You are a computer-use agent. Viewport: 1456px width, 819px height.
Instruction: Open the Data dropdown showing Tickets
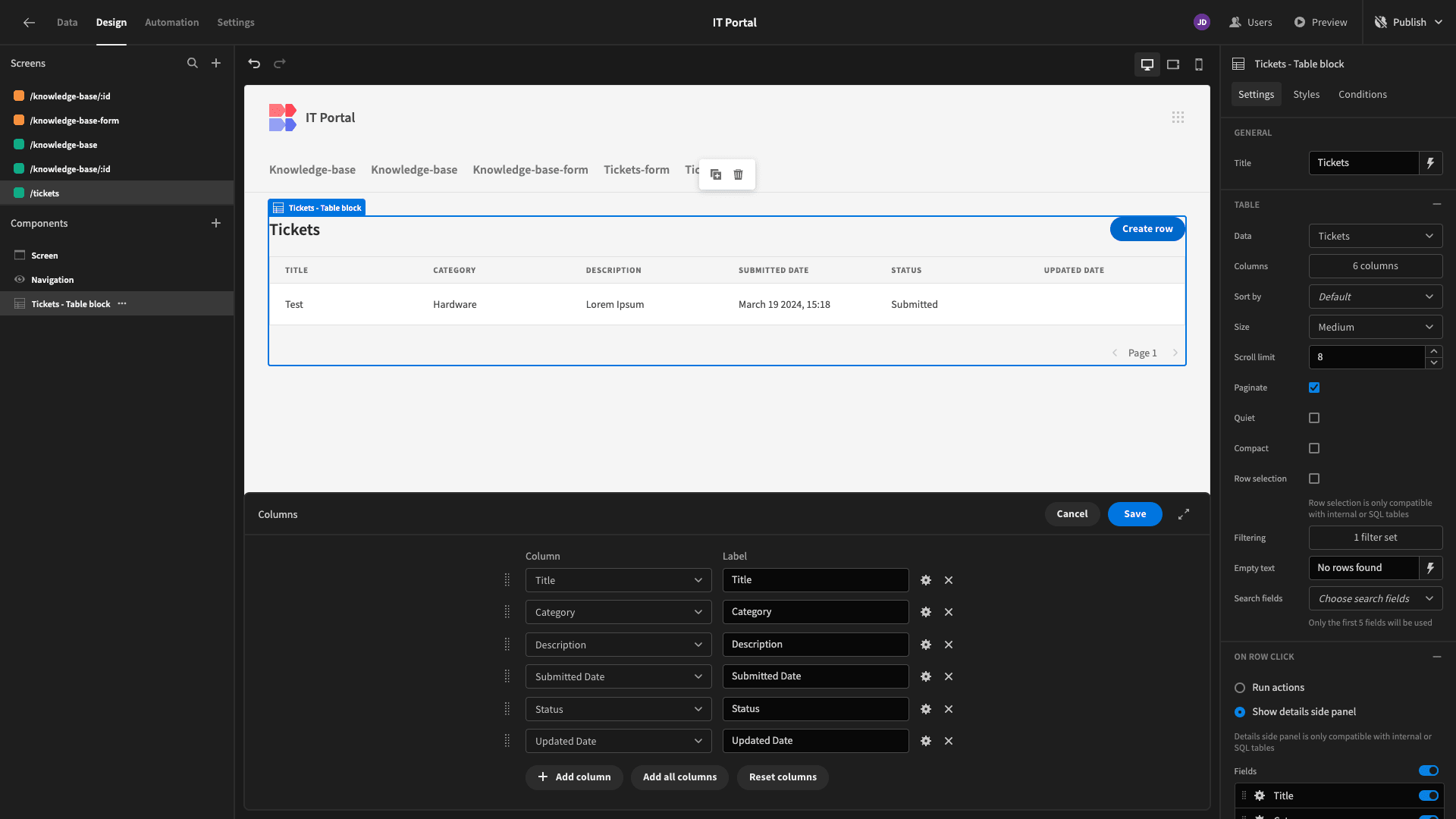1376,236
